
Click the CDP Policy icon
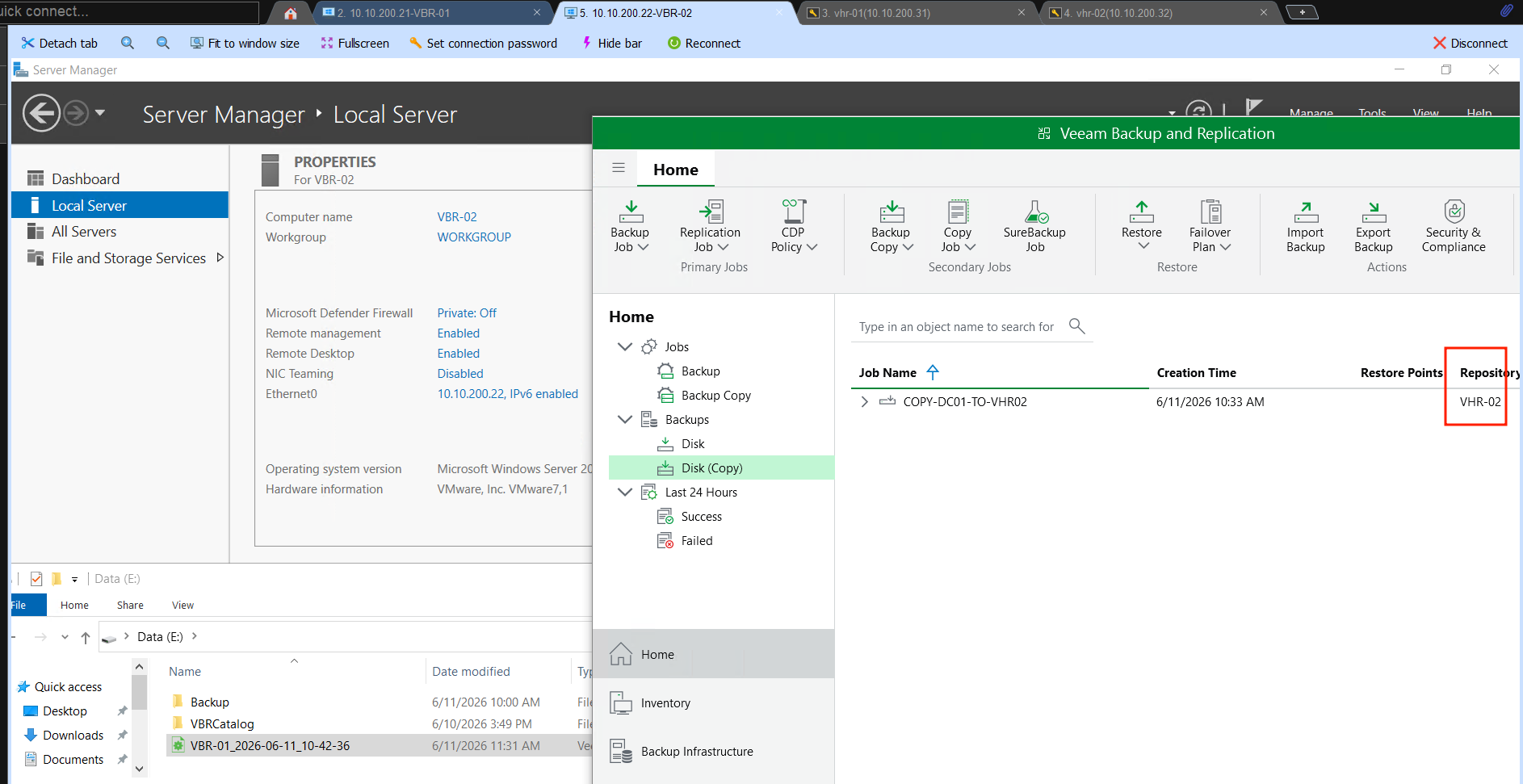(794, 212)
